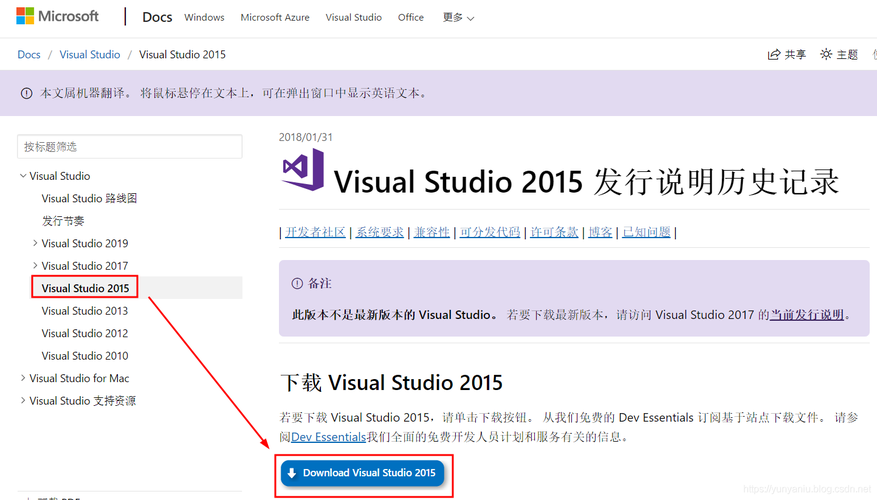Screen dimensions: 877x500
Task: Open the Office top navigation item
Action: pyautogui.click(x=410, y=18)
